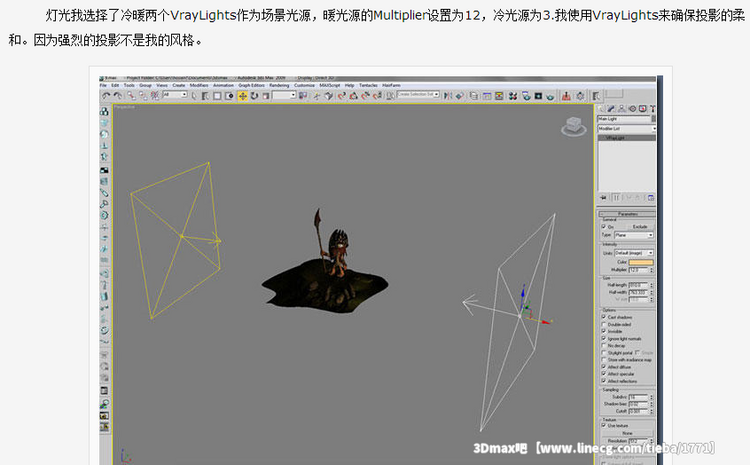The image size is (750, 465).
Task: Click the Subdivs value field
Action: pos(638,397)
